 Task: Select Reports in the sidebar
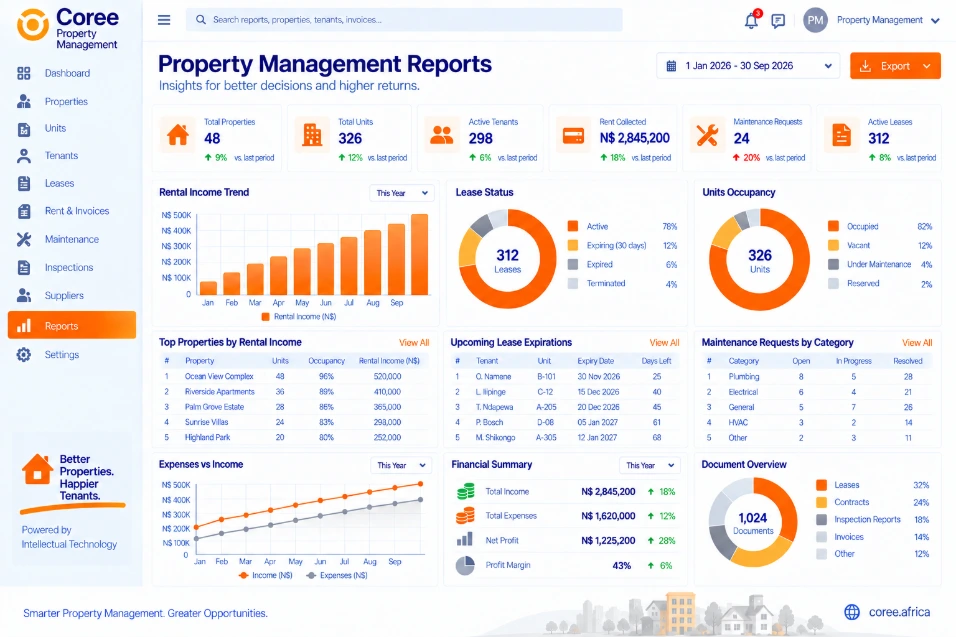tap(72, 326)
